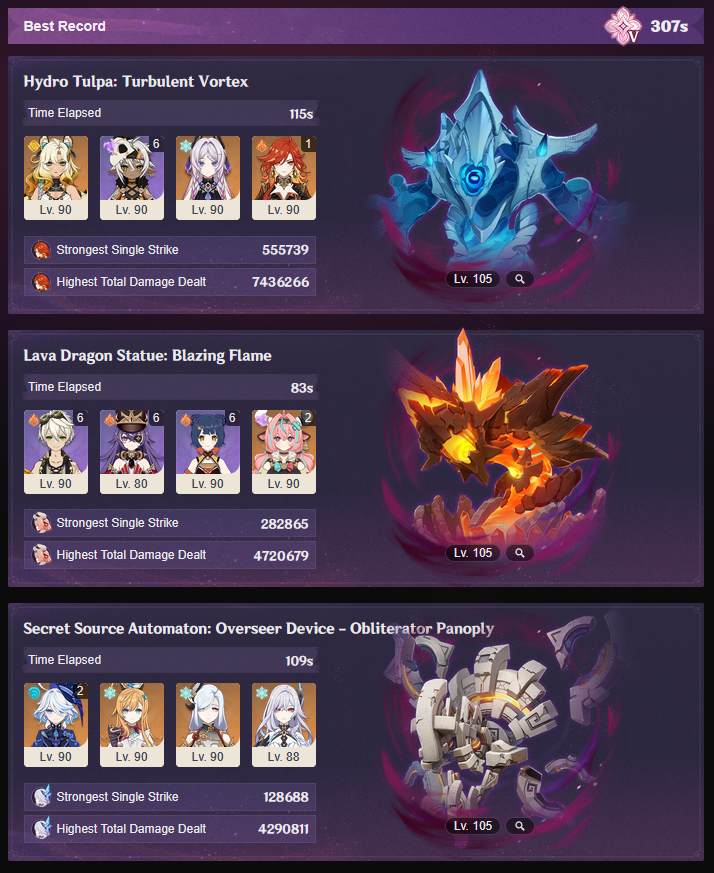Click the magnifier icon under Secret Source Automaton
The height and width of the screenshot is (873, 714).
520,826
